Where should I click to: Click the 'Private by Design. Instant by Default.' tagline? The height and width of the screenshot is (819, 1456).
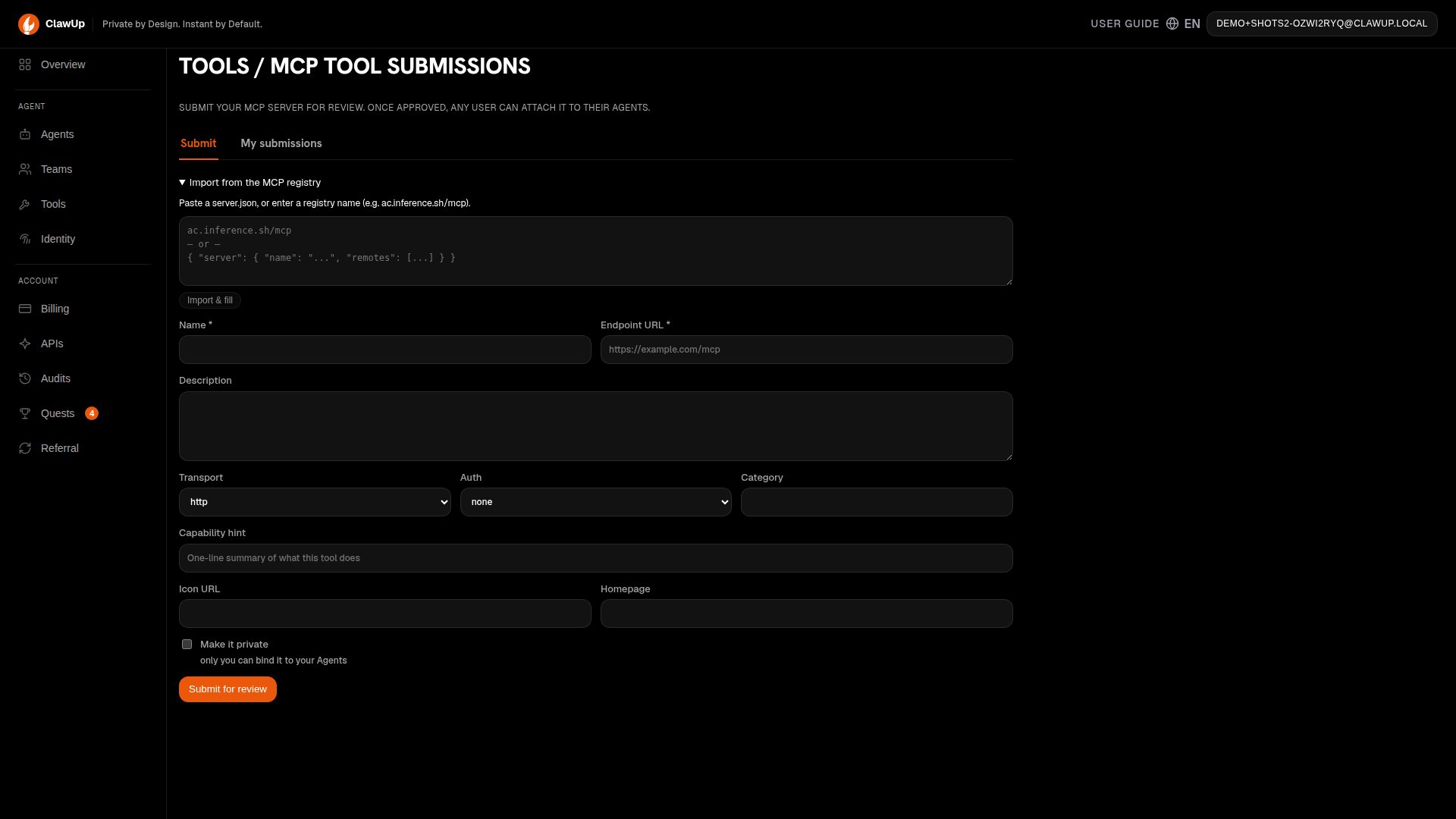coord(182,24)
